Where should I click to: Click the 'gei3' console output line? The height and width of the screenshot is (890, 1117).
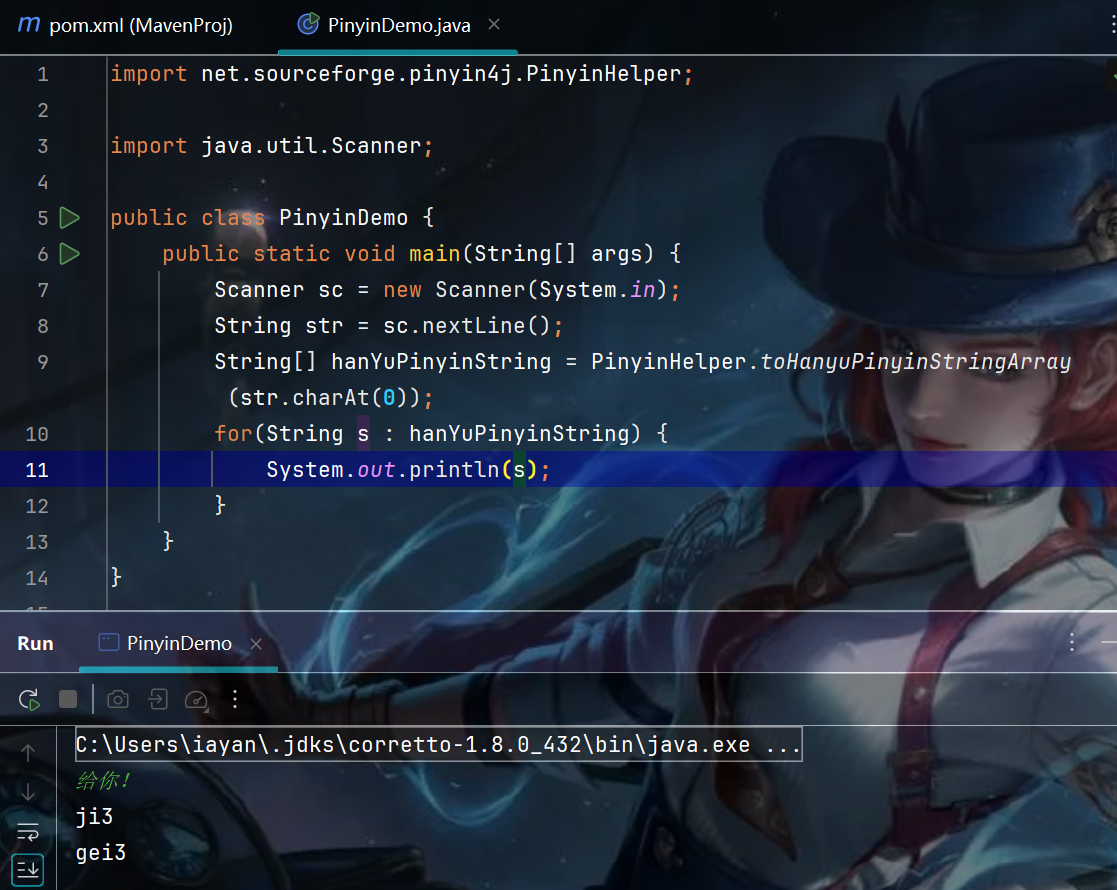tap(101, 853)
